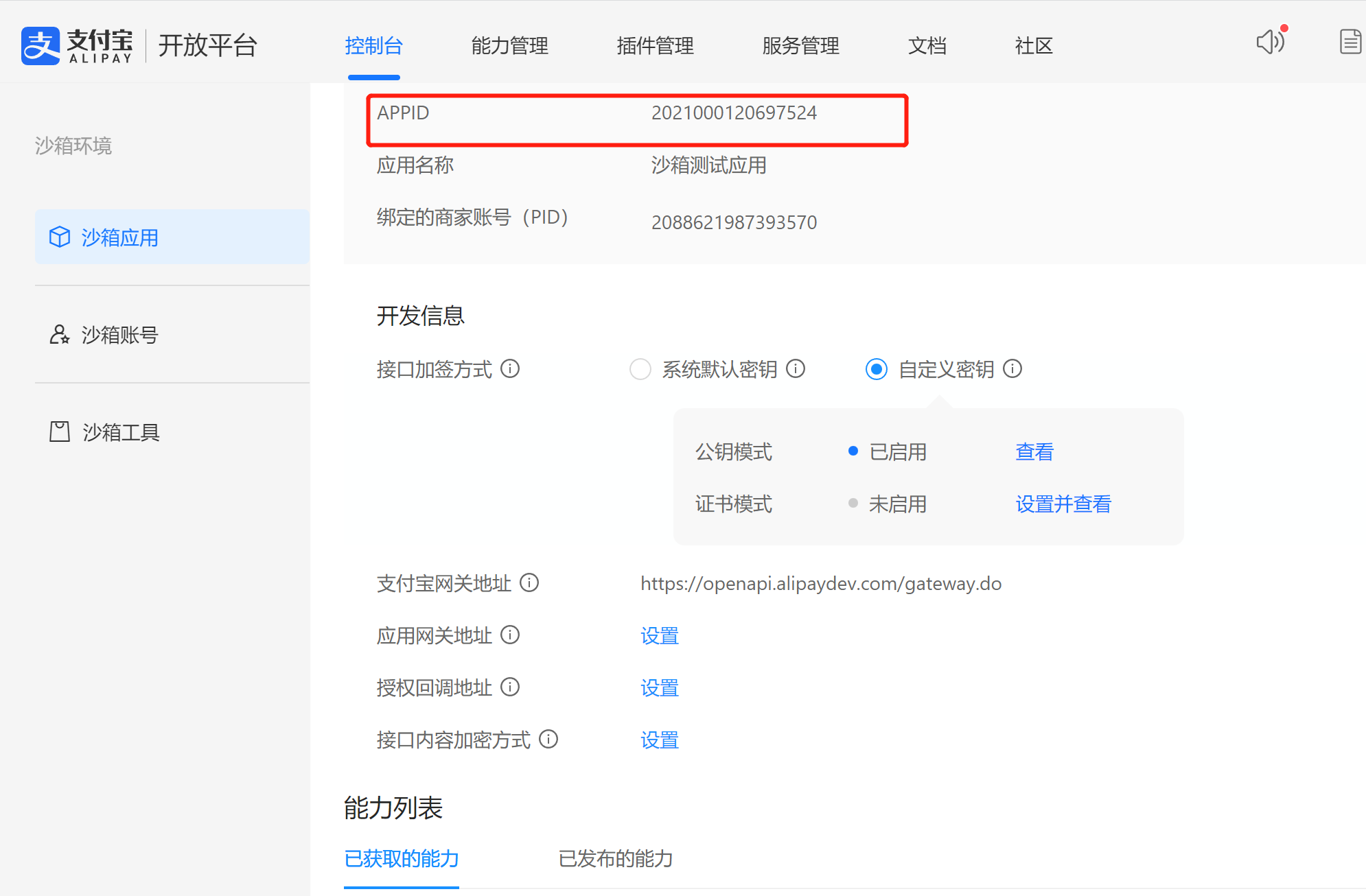This screenshot has height=896, width=1366.
Task: Open the 能力管理 top menu
Action: 509,46
